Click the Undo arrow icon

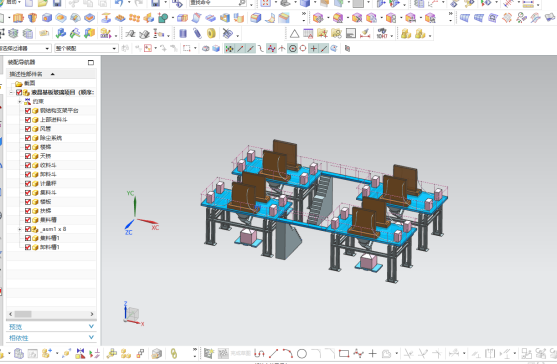click(x=119, y=3)
